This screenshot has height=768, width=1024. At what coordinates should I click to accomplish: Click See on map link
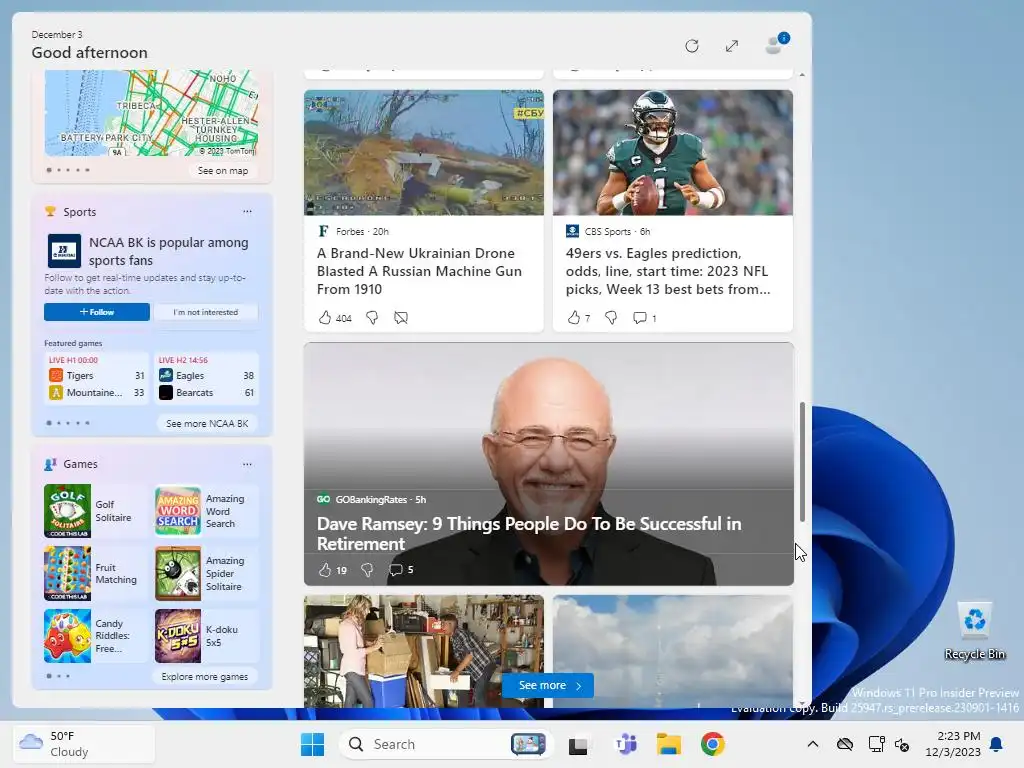[223, 170]
